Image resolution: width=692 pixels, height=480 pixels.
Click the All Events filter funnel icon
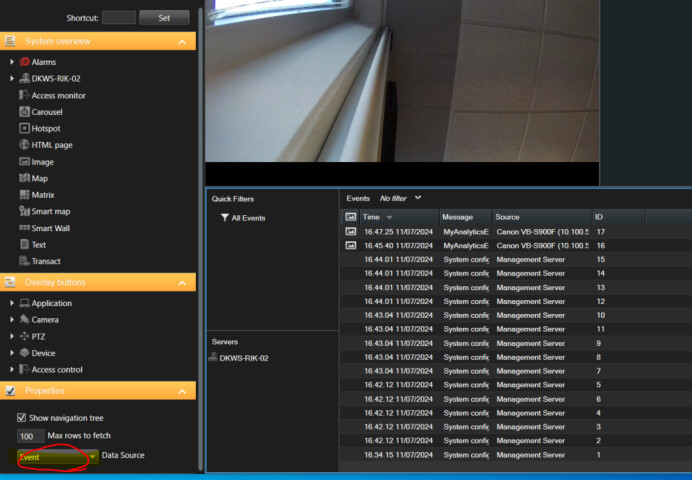[x=225, y=218]
